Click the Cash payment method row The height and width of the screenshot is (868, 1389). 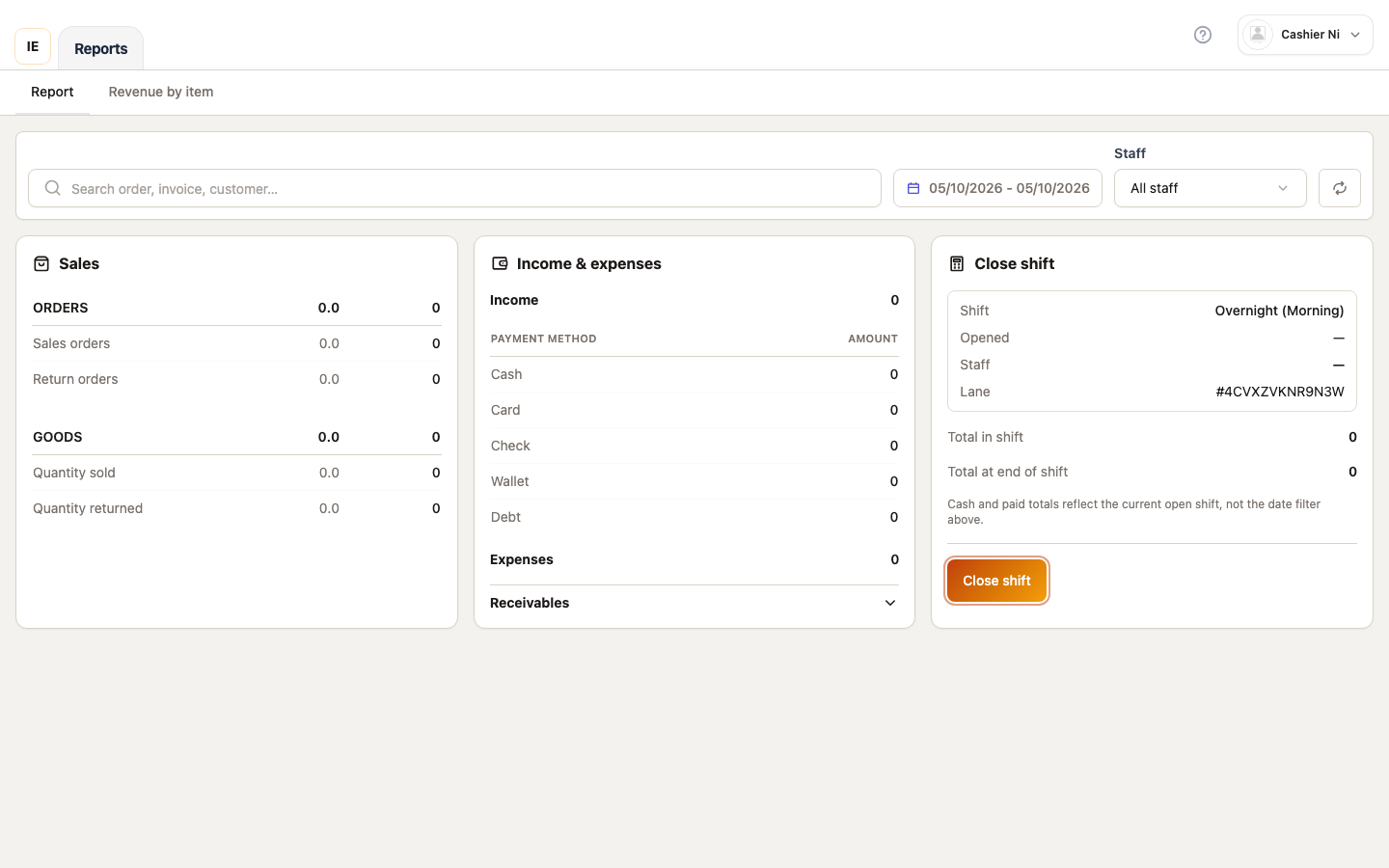pos(694,374)
